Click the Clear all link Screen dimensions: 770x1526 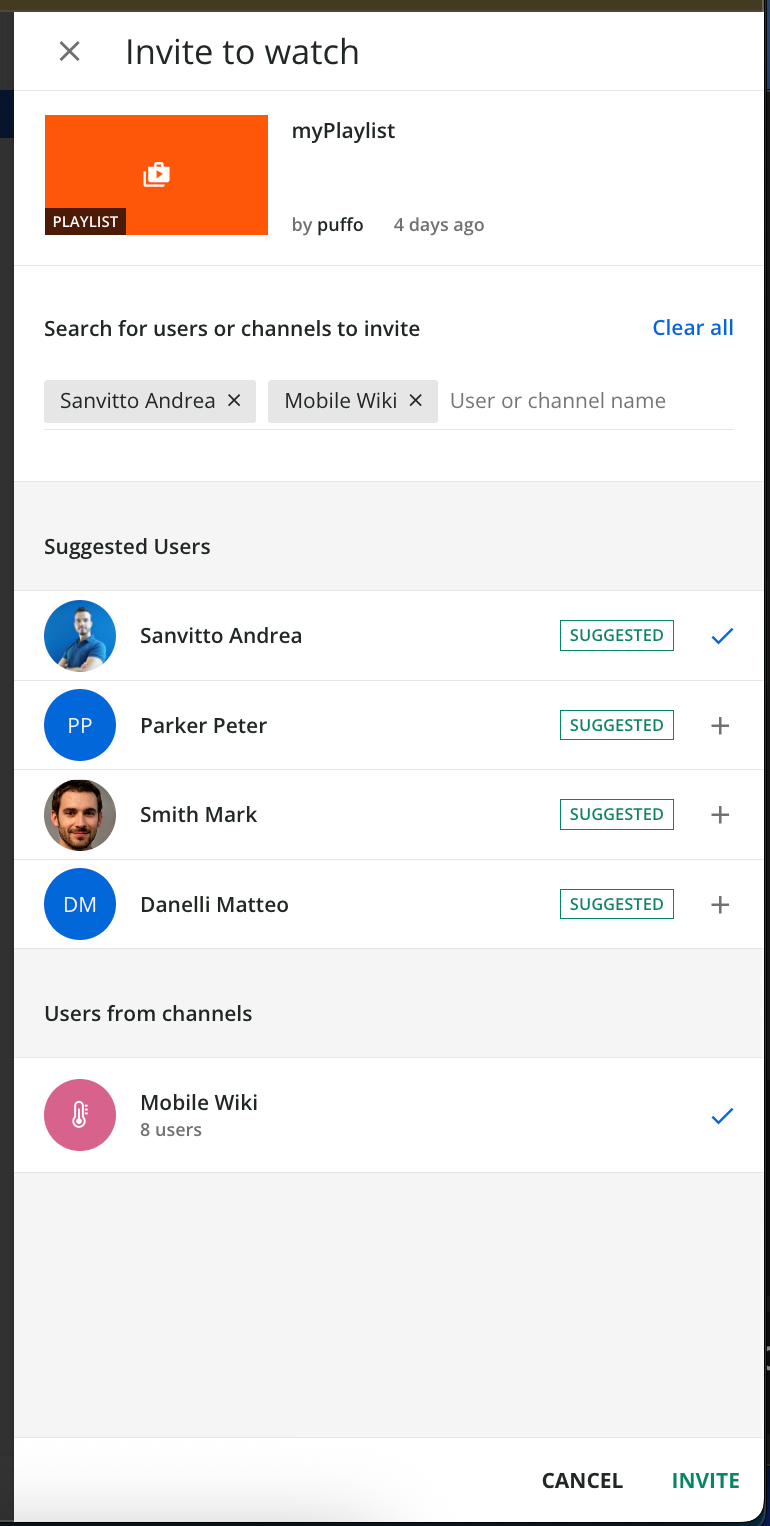pos(692,328)
